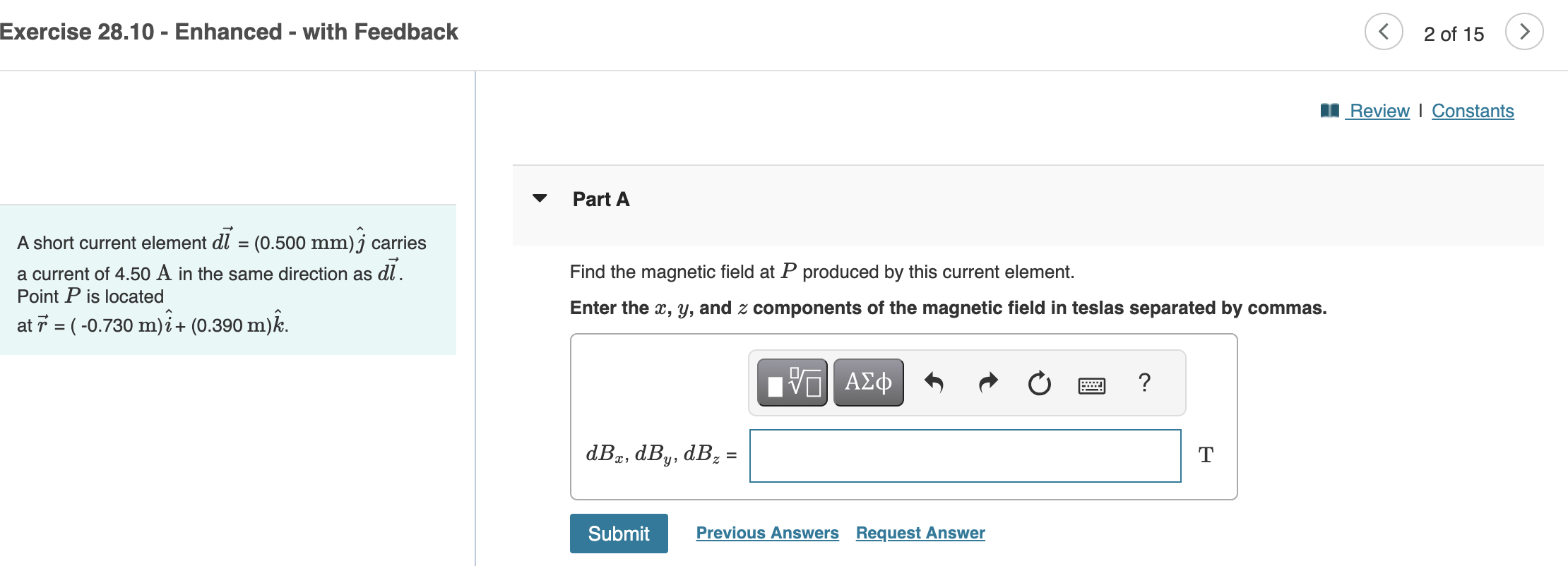Click the Part A heading

coord(601,199)
